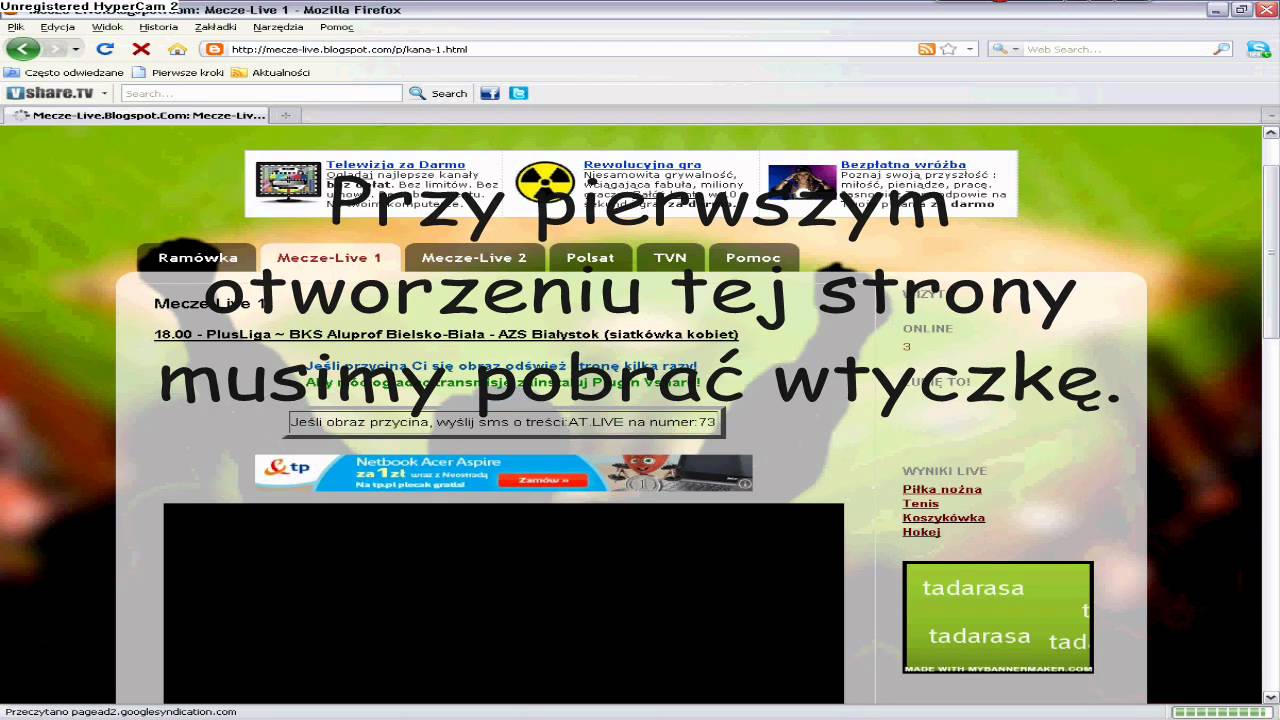Click the scrollbar up arrow
This screenshot has width=1280, height=720.
(x=1271, y=132)
